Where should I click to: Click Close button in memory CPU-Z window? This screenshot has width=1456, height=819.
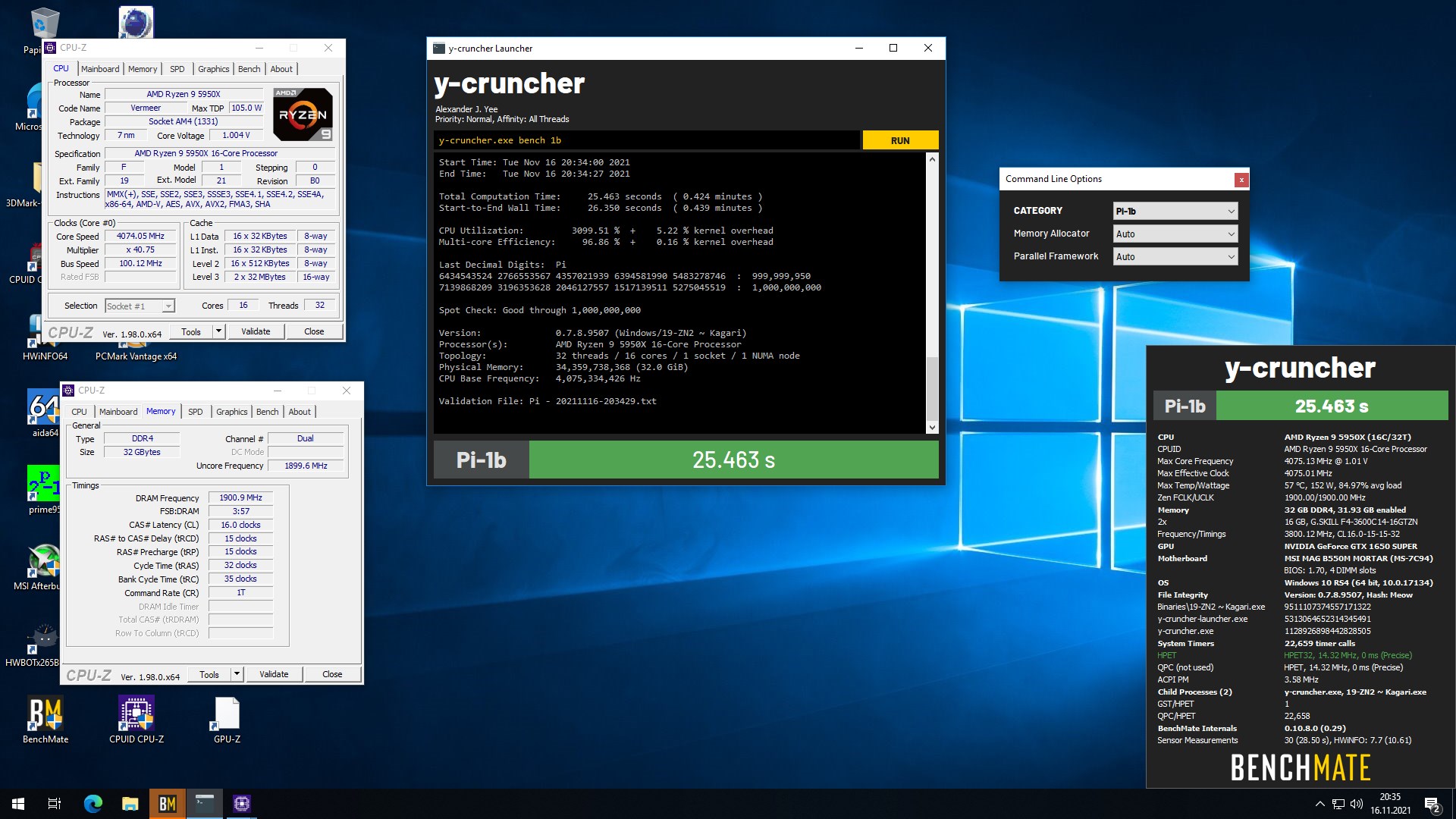click(x=332, y=674)
